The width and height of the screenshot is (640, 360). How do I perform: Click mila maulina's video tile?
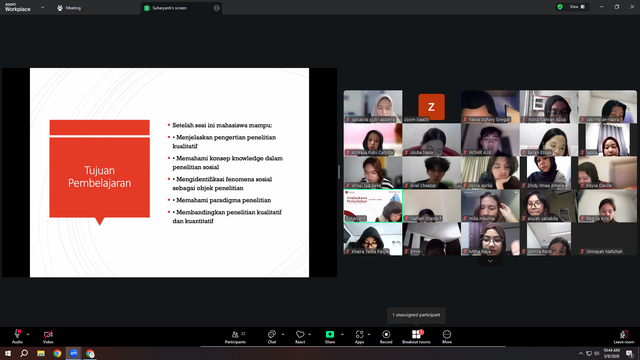(490, 206)
